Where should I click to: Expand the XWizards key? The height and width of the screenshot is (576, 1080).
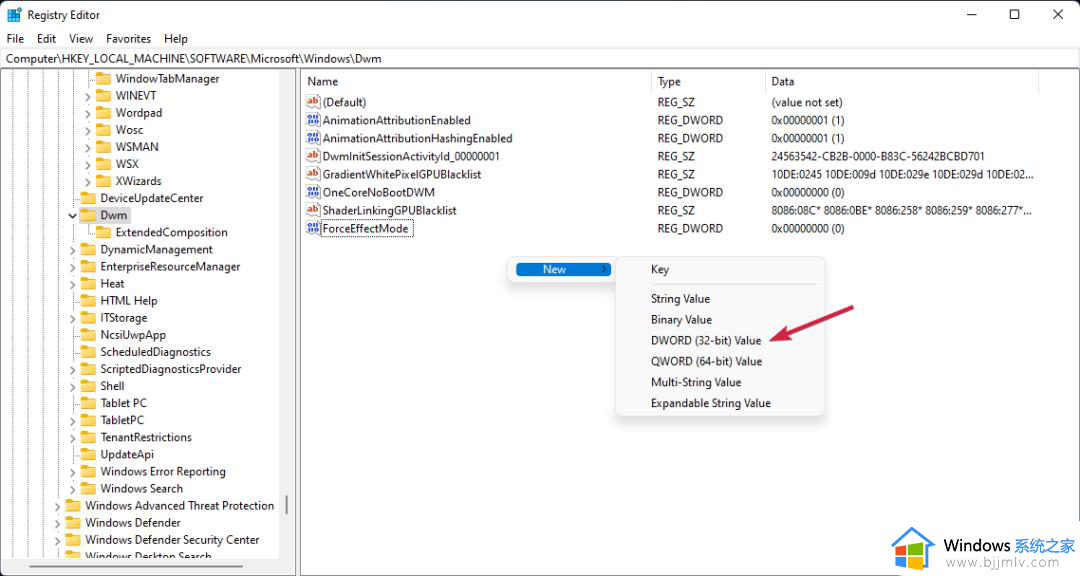[x=87, y=182]
